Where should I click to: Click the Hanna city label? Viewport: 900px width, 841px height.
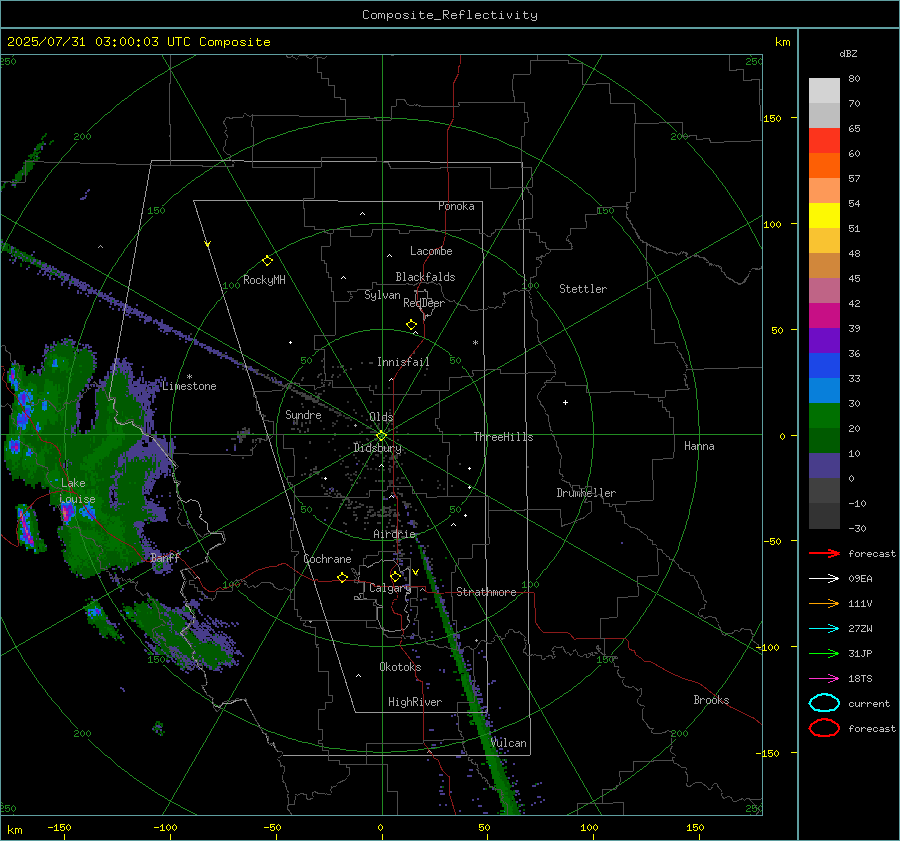click(x=699, y=446)
